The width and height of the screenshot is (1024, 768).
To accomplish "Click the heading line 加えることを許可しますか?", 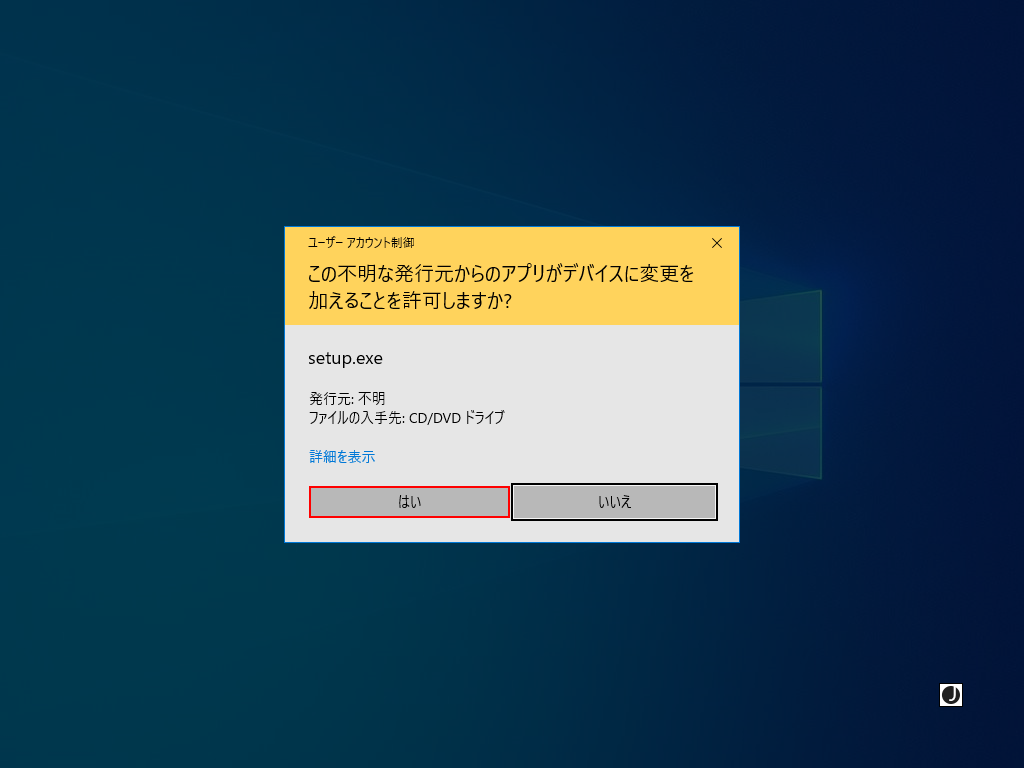I will coord(410,300).
